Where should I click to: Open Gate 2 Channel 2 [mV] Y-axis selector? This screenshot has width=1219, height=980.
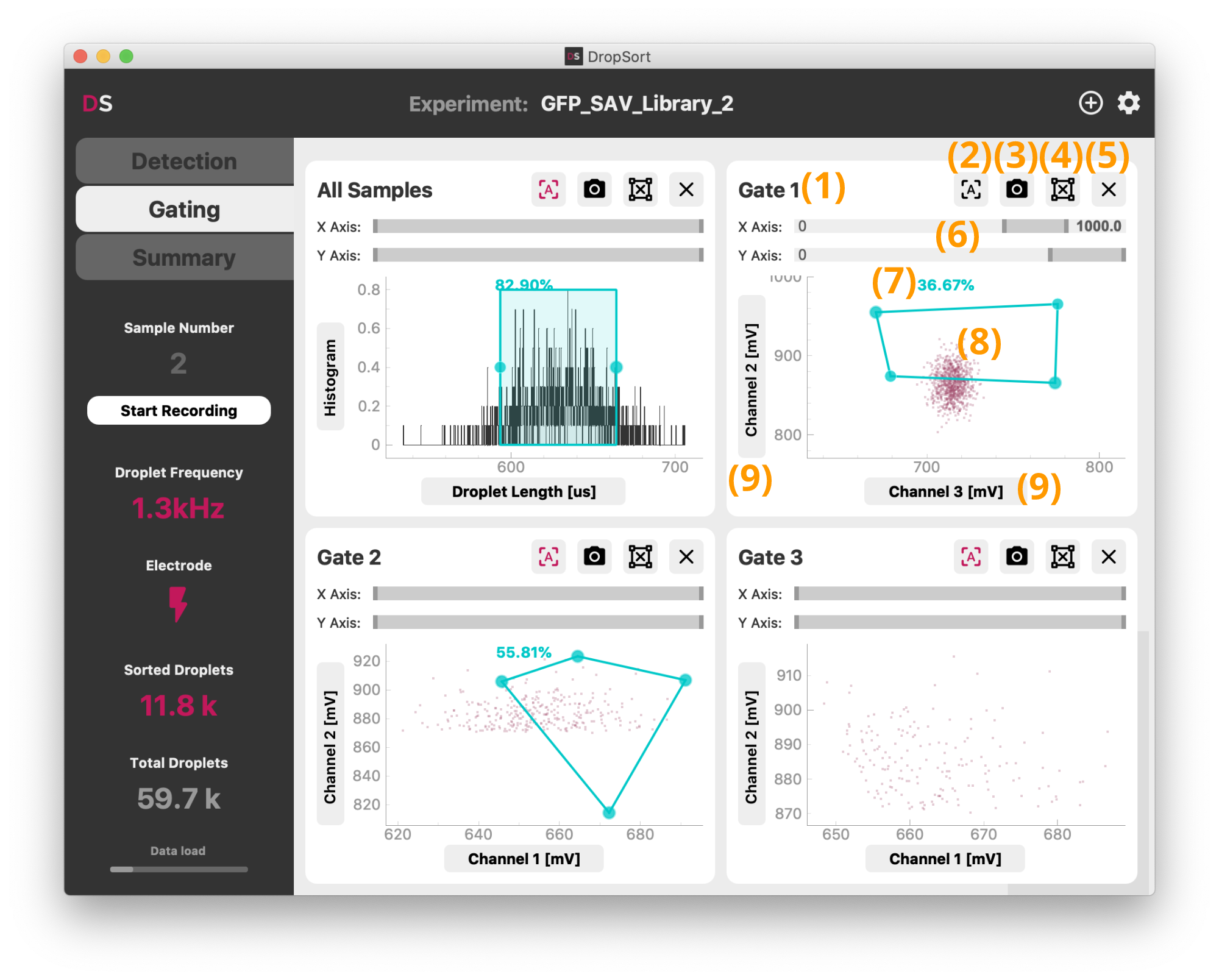click(330, 746)
